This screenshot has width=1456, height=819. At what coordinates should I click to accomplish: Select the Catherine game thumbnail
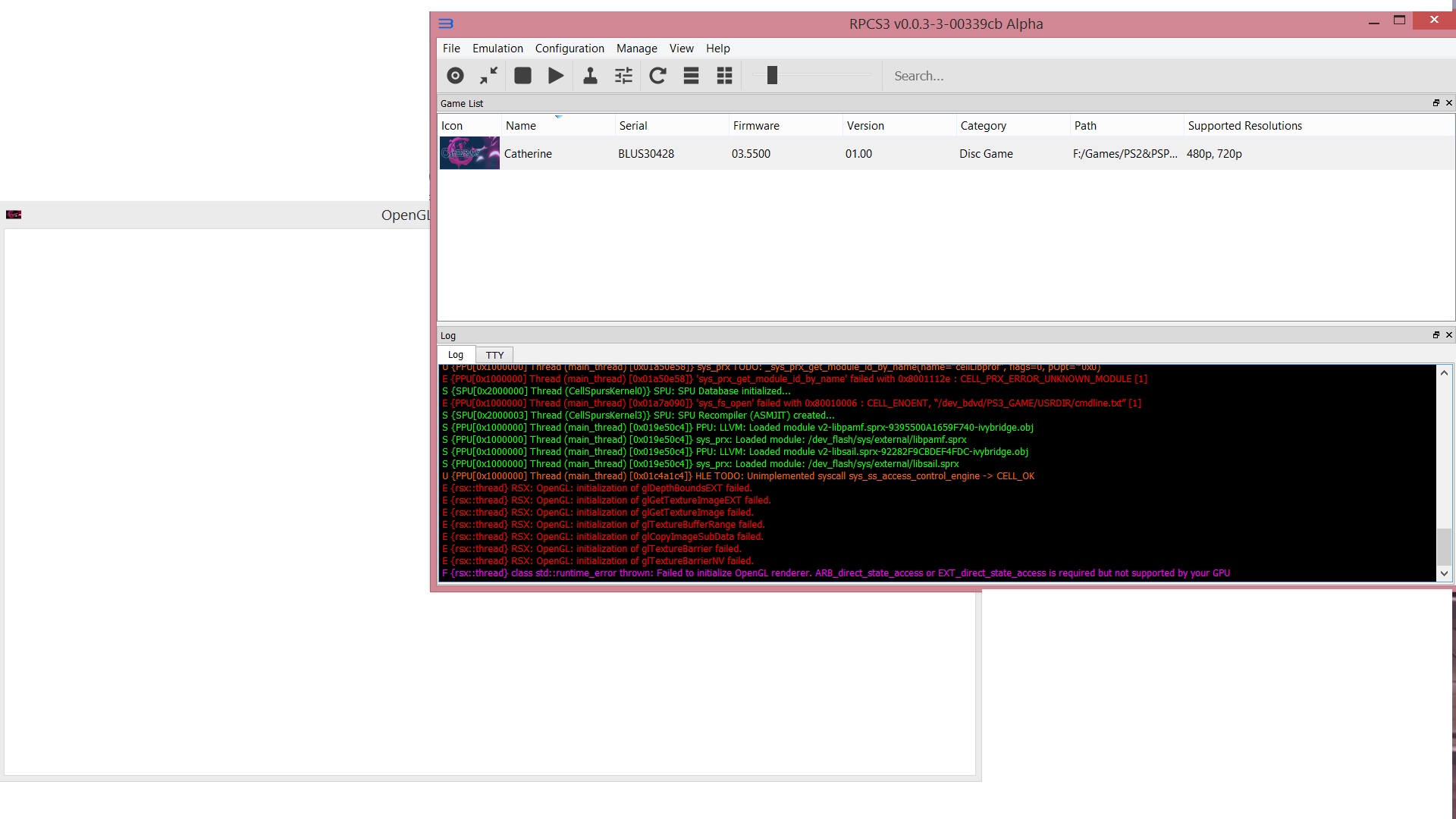pyautogui.click(x=469, y=153)
